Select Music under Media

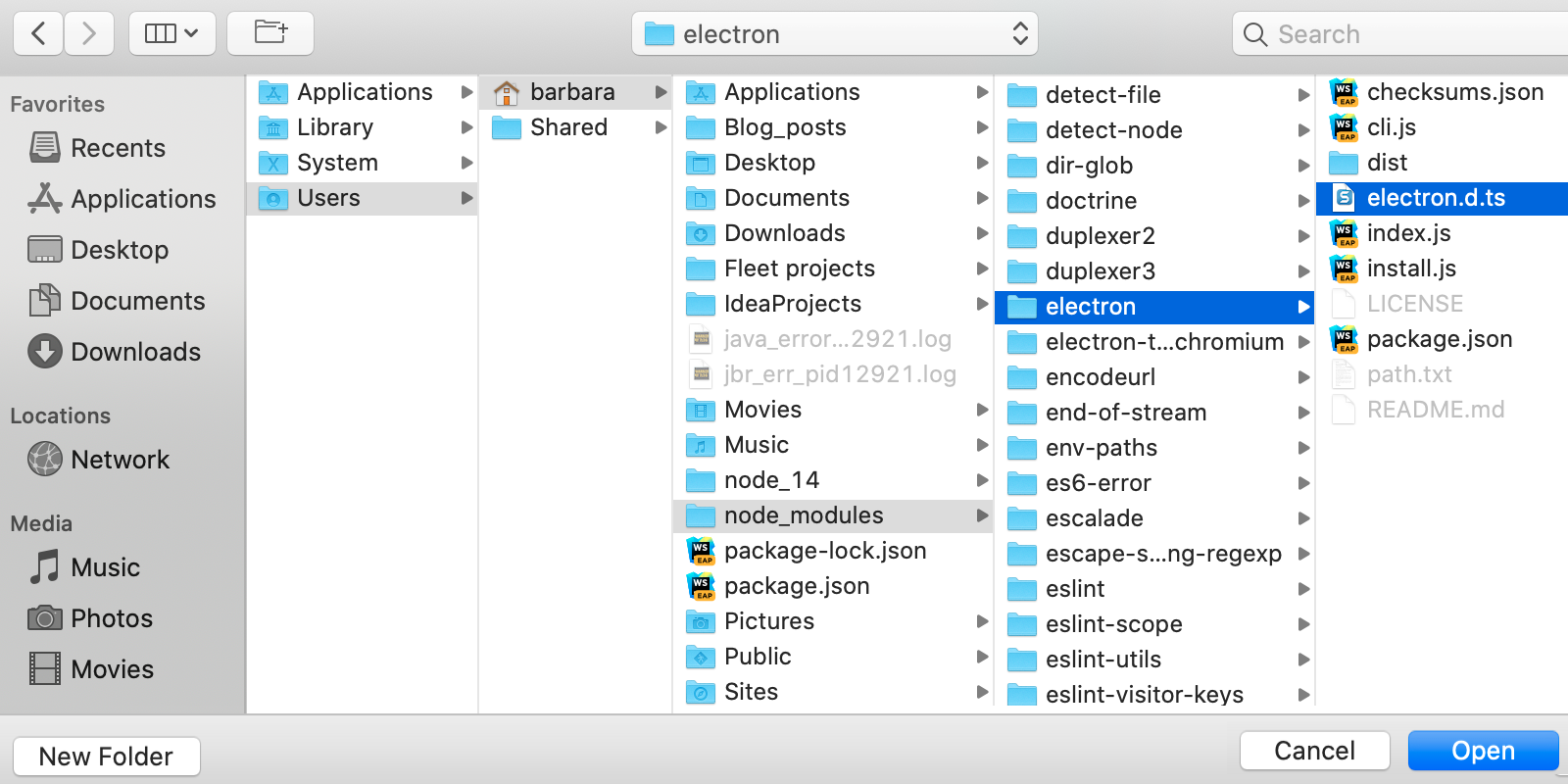click(84, 567)
